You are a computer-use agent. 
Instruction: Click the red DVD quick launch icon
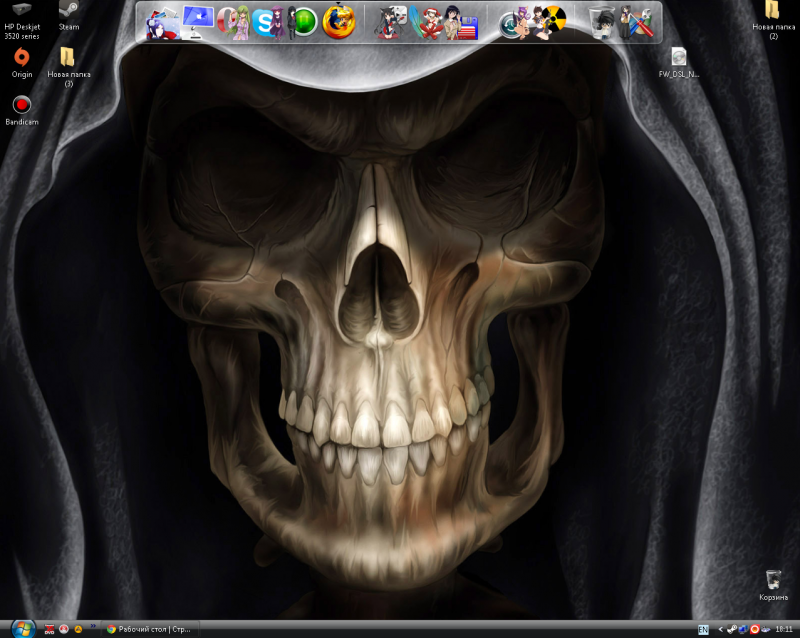click(49, 629)
